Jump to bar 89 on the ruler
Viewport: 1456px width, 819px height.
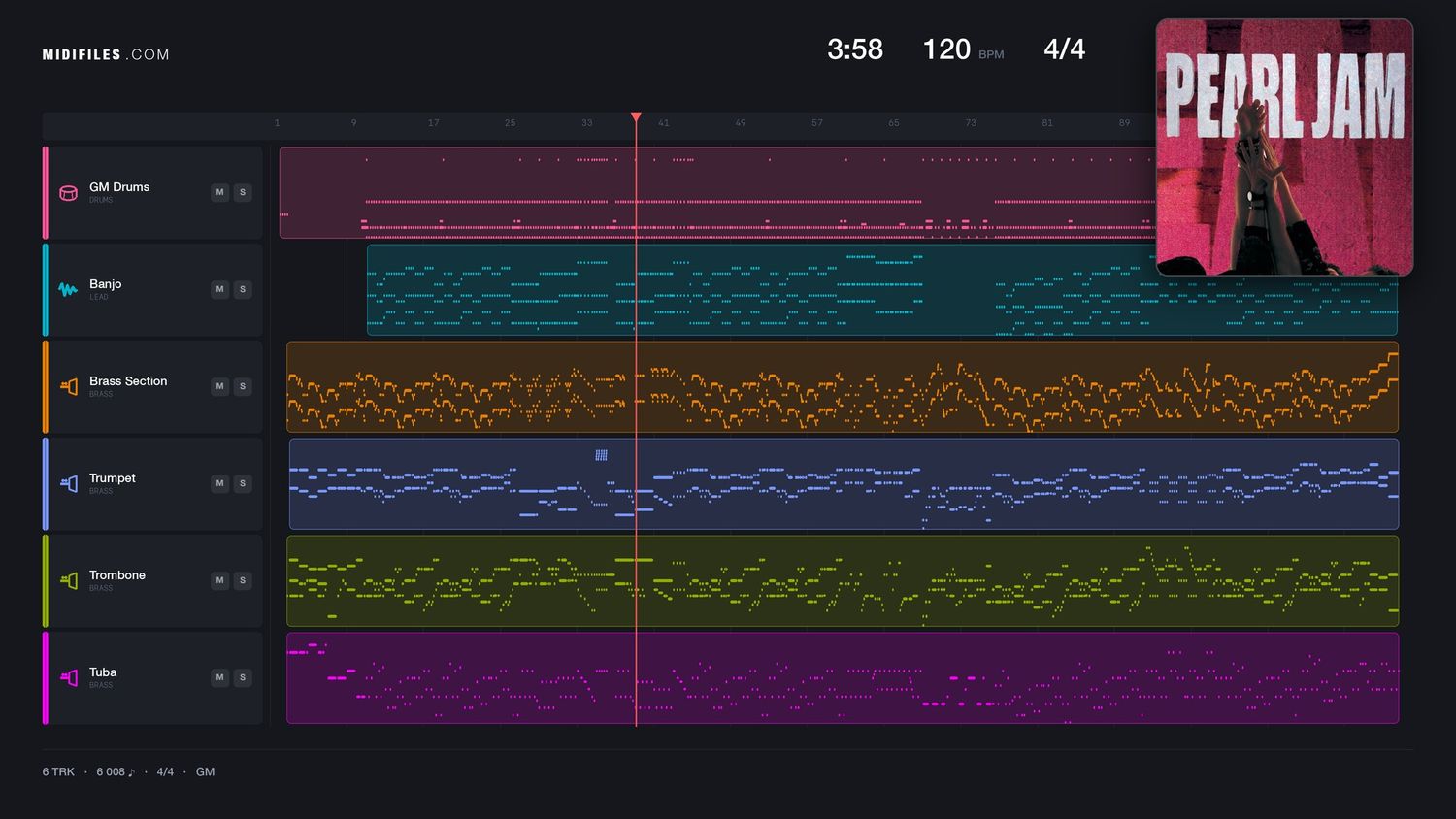pyautogui.click(x=1124, y=123)
